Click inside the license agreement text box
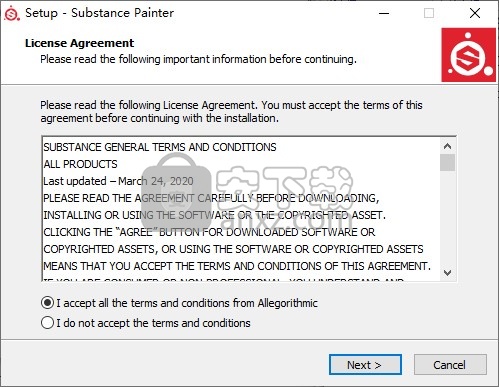The image size is (499, 387). tap(241, 209)
